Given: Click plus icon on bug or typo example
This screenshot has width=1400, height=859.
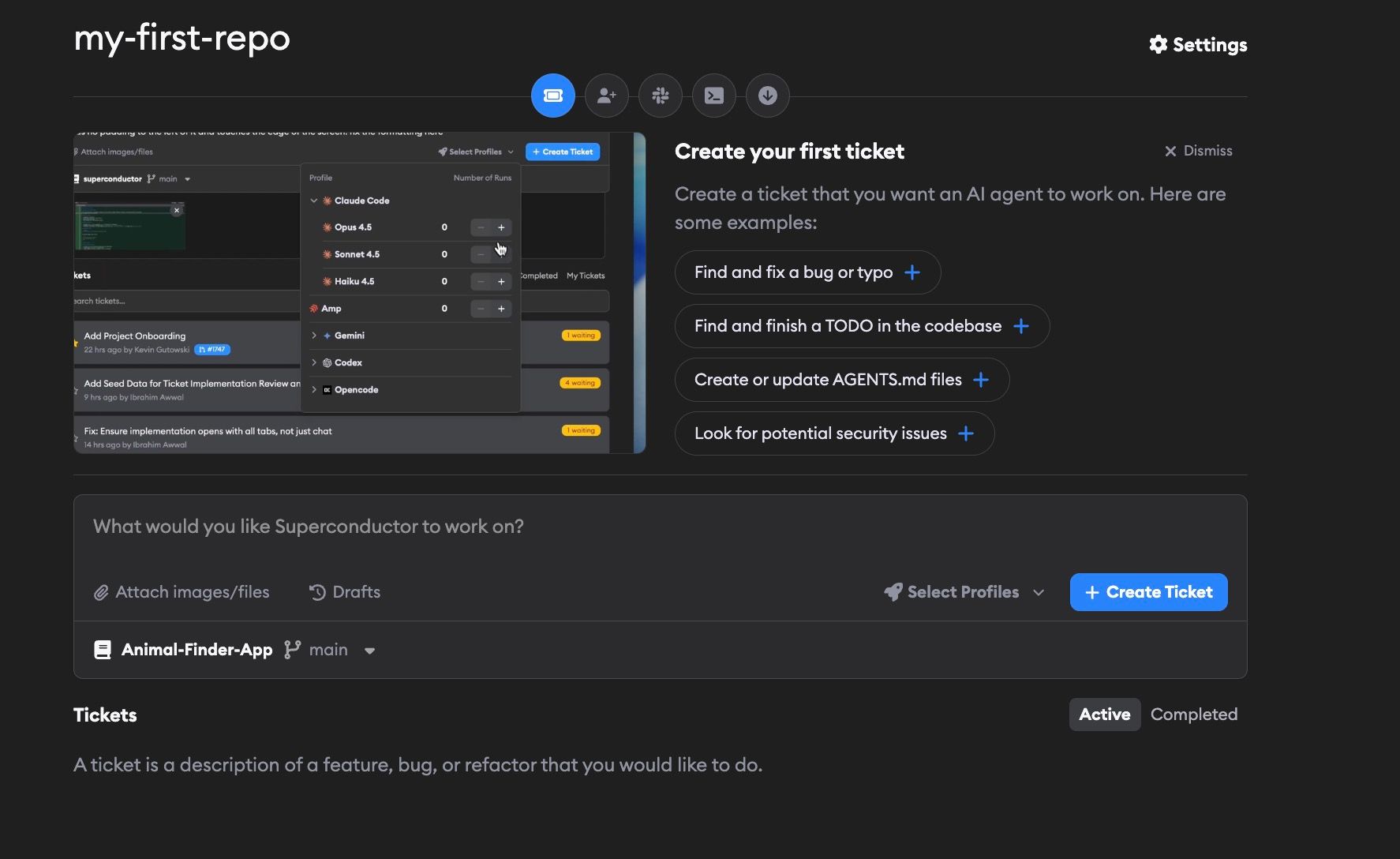Looking at the screenshot, I should pos(912,272).
